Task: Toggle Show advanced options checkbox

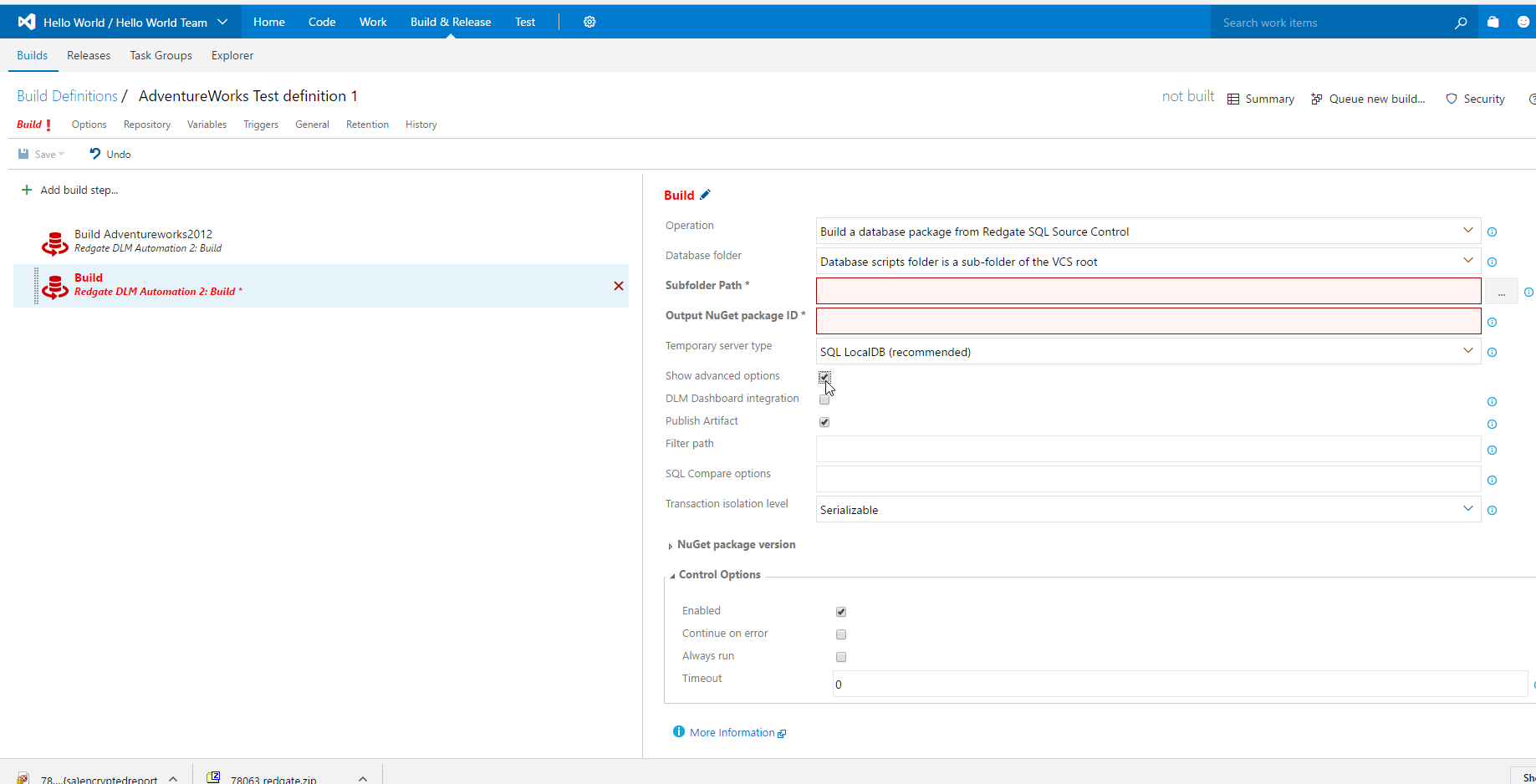Action: 824,377
